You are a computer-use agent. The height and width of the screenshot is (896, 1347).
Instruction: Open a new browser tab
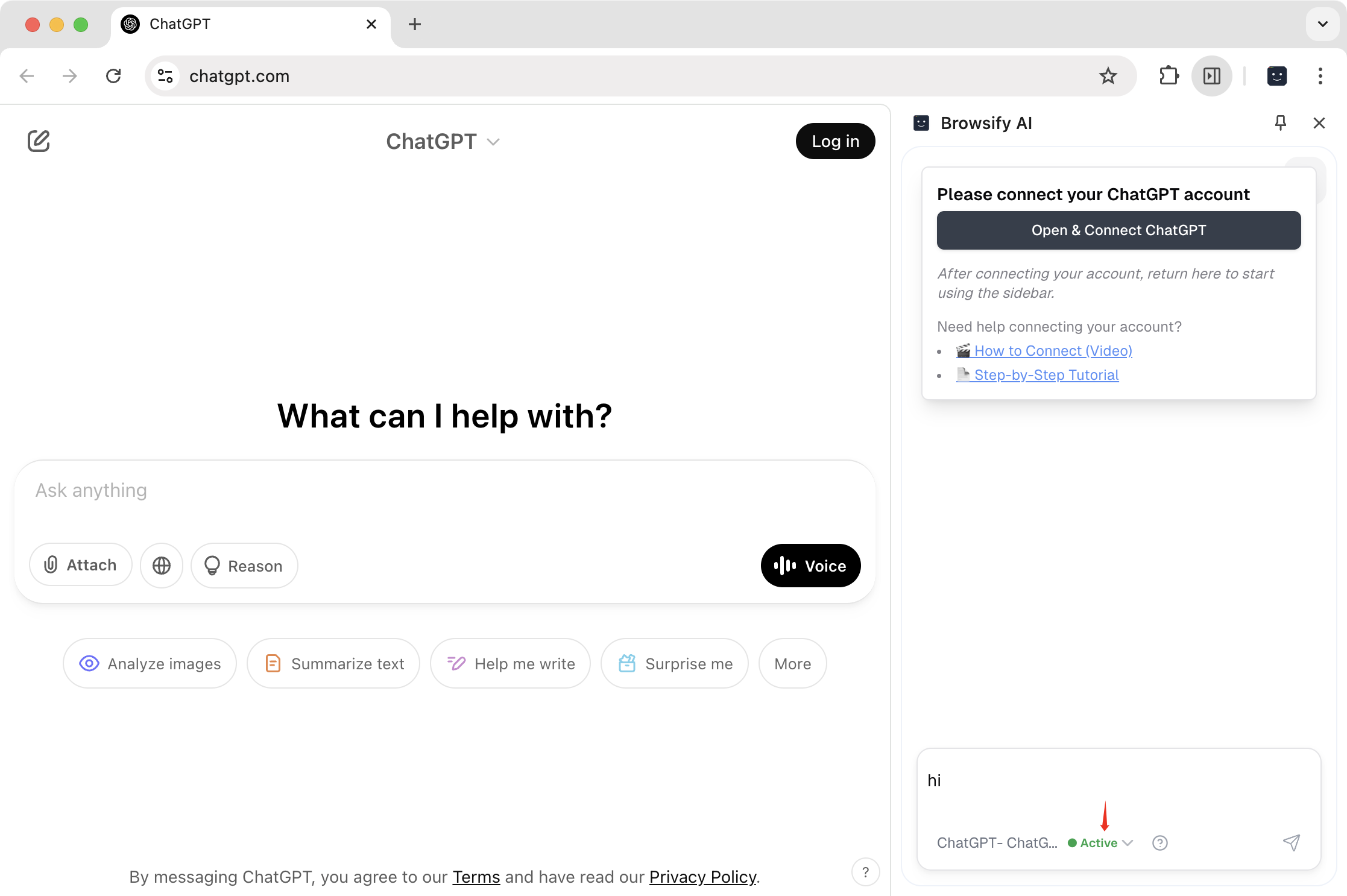point(415,24)
